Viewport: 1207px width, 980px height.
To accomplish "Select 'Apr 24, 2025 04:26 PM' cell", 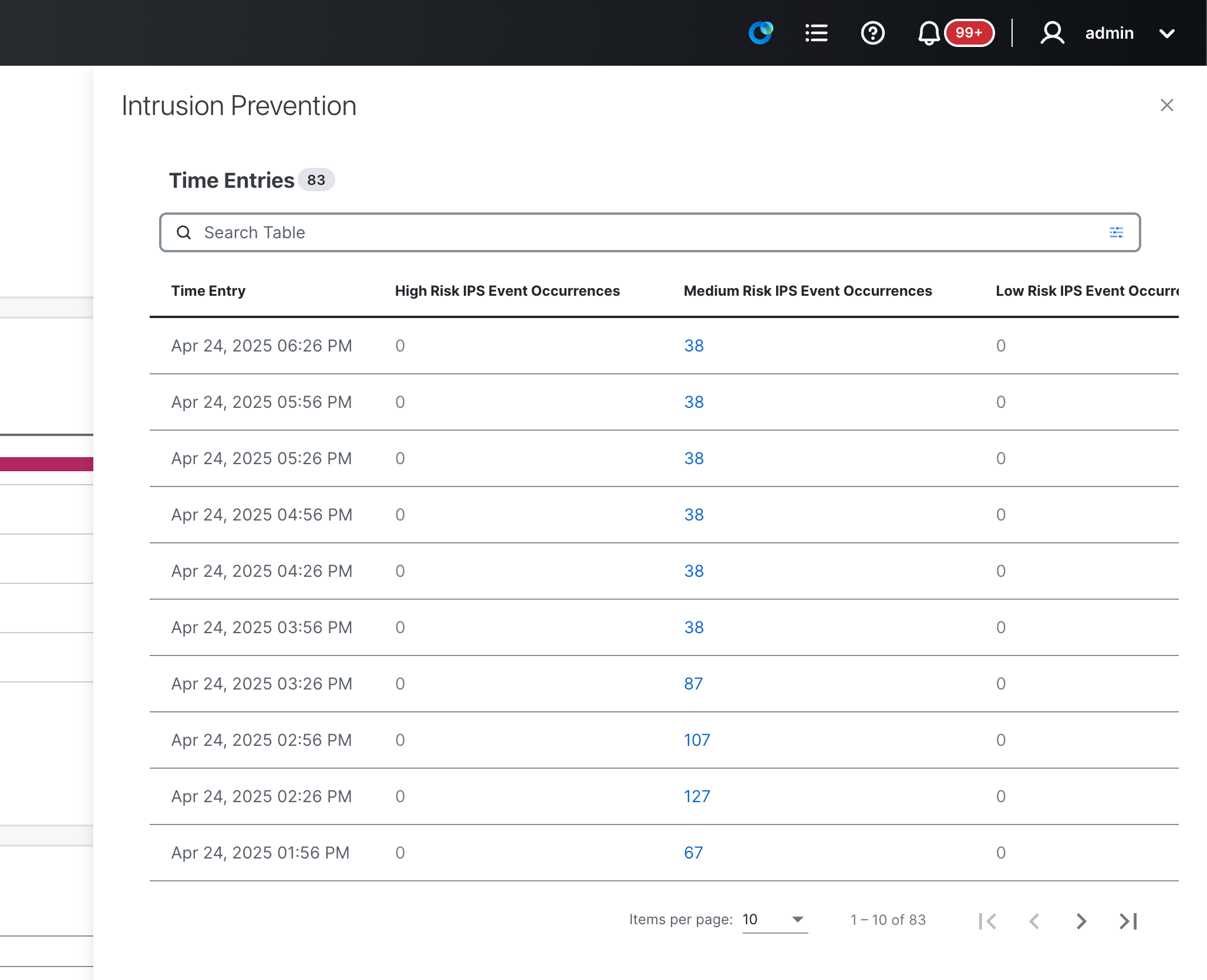I will [262, 571].
